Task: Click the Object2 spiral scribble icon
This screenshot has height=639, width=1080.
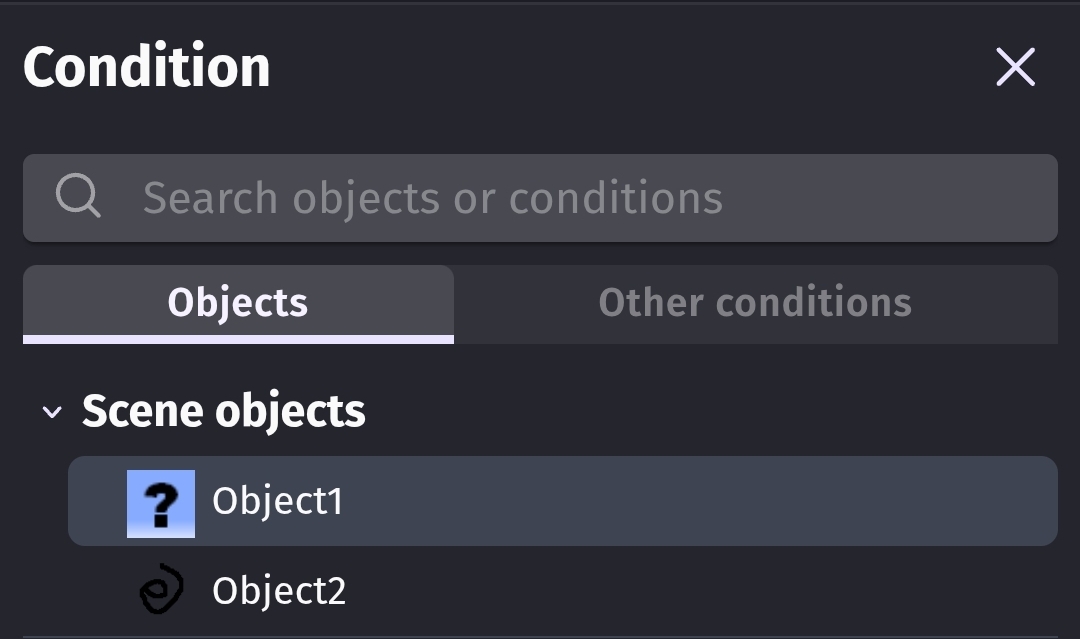Action: [x=161, y=590]
